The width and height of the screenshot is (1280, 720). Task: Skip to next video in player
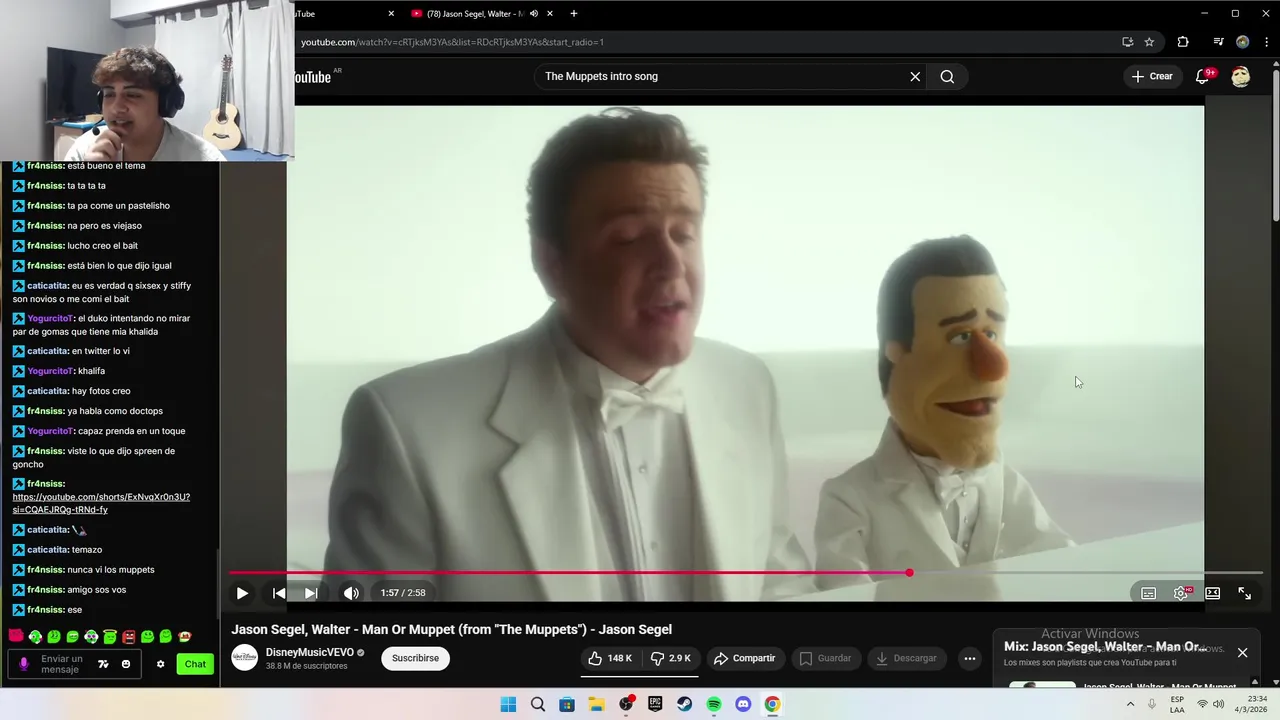pos(311,593)
